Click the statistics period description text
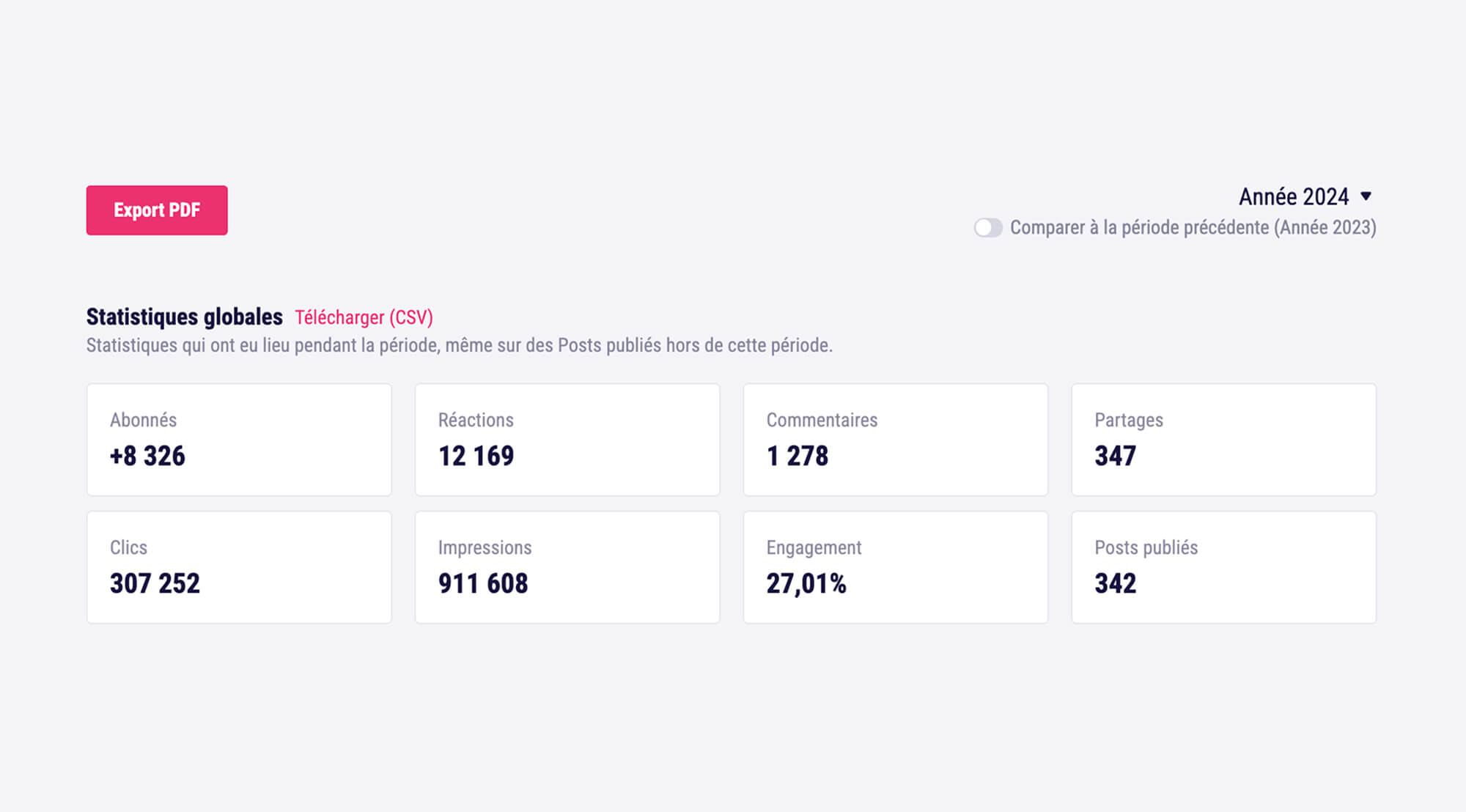This screenshot has height=812, width=1466. pyautogui.click(x=459, y=345)
